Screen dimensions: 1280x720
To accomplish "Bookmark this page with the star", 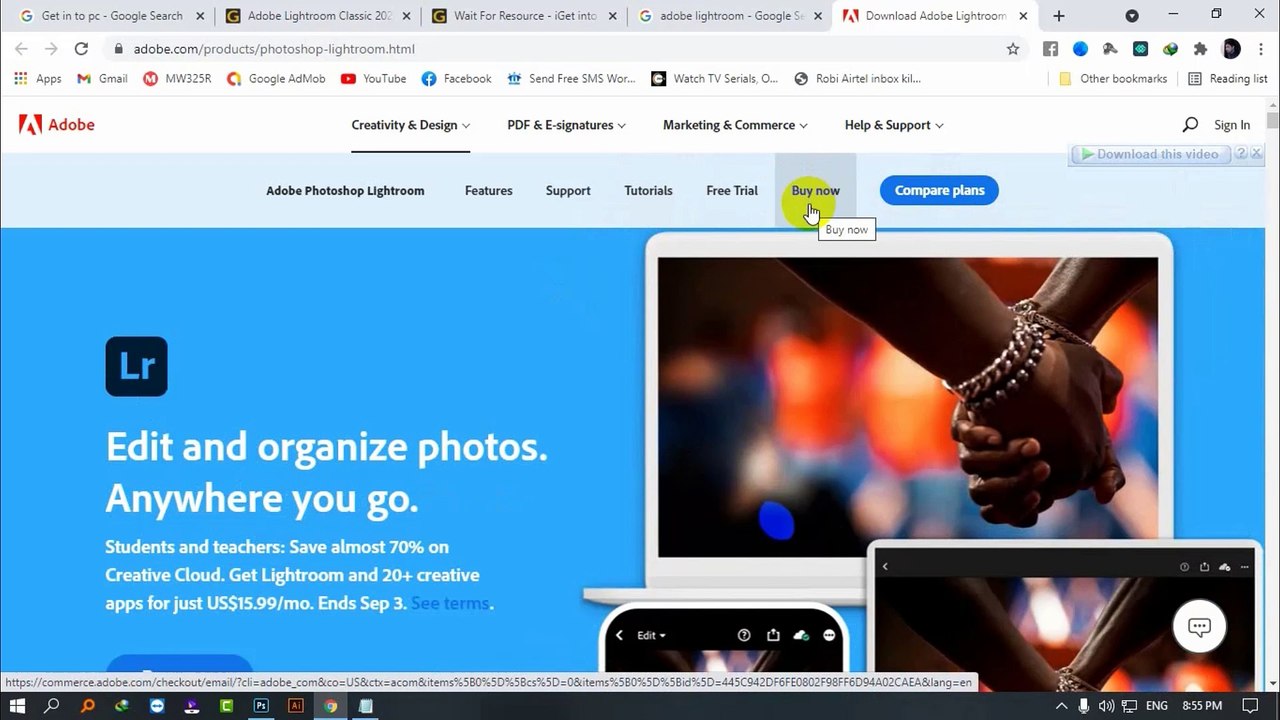I will pos(1013,49).
